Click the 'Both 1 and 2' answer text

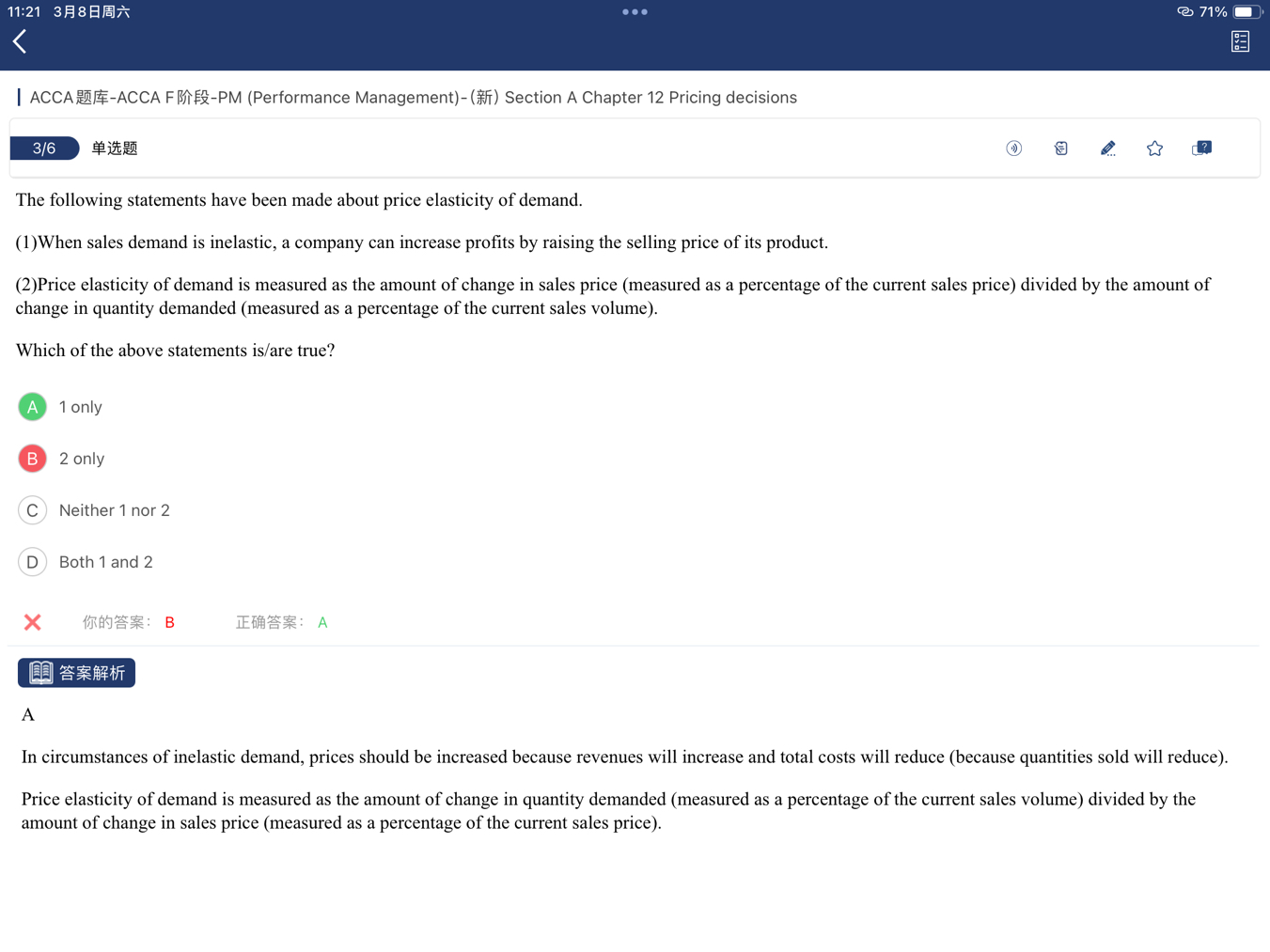pyautogui.click(x=106, y=562)
